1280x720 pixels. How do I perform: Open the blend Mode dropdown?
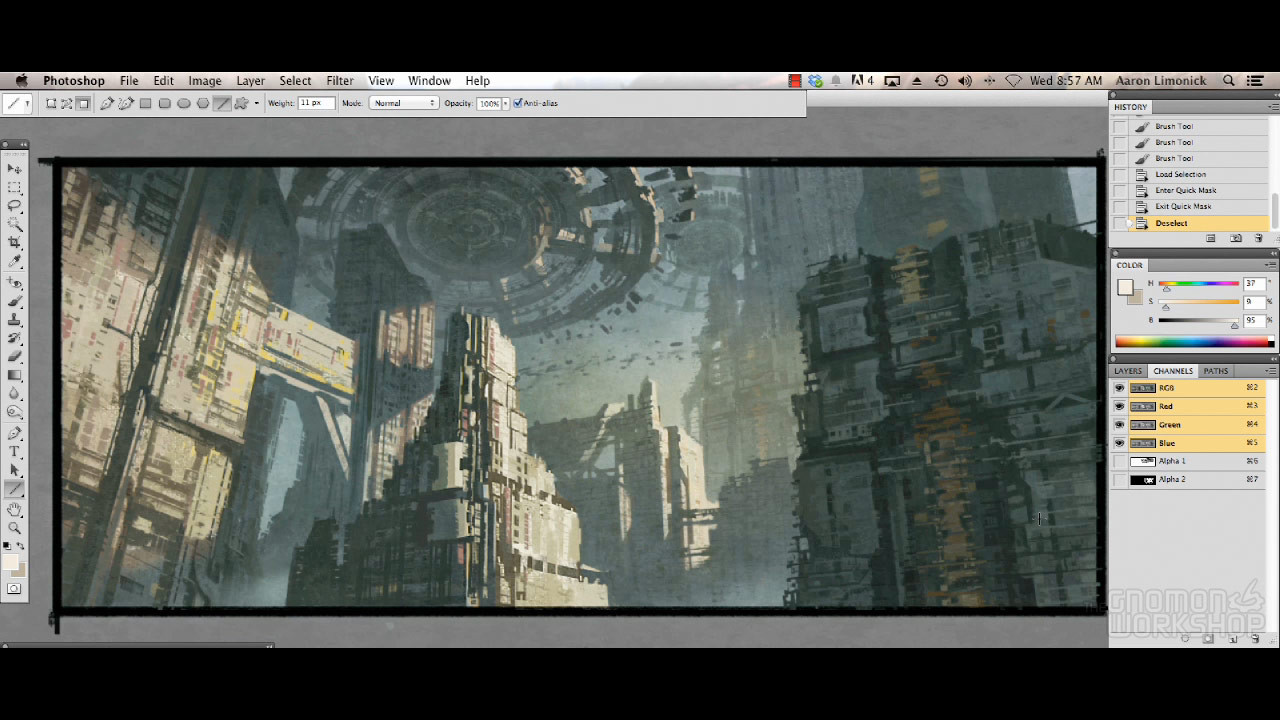403,102
